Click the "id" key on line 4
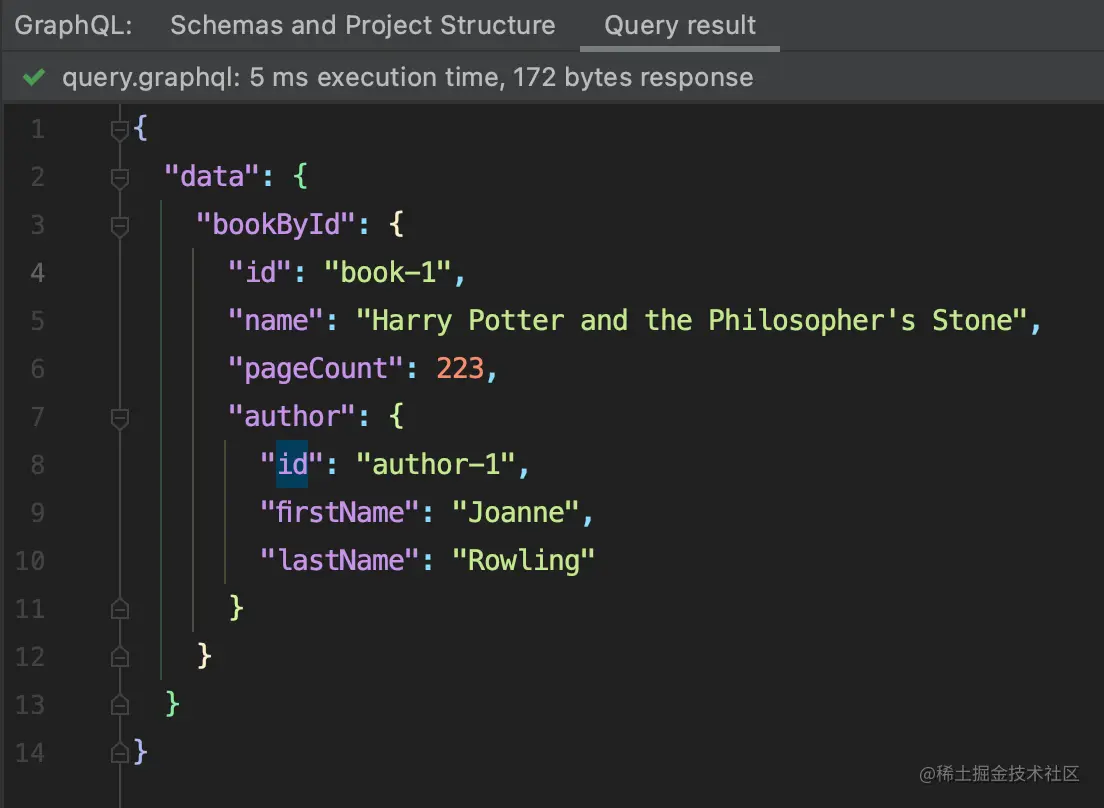This screenshot has height=808, width=1104. [x=259, y=272]
